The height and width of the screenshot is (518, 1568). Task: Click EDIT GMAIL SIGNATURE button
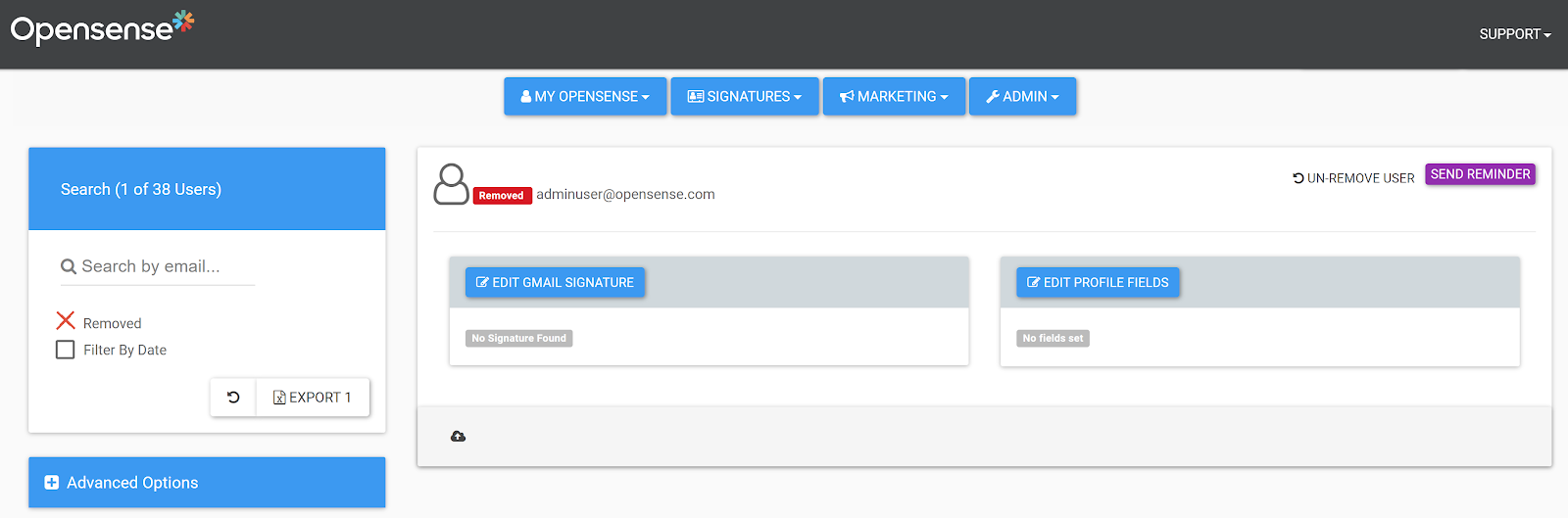pyautogui.click(x=555, y=282)
